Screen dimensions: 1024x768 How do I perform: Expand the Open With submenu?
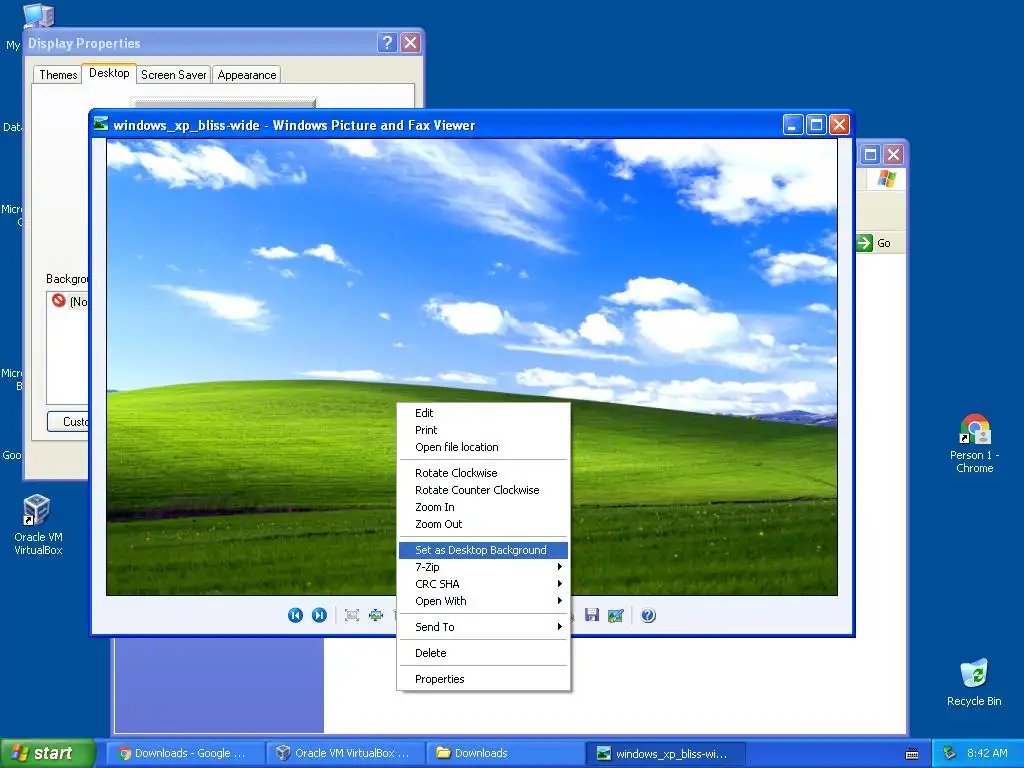point(483,601)
